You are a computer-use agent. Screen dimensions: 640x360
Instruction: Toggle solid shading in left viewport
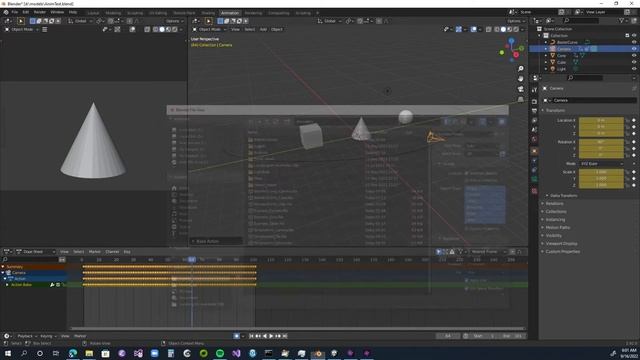click(162, 29)
